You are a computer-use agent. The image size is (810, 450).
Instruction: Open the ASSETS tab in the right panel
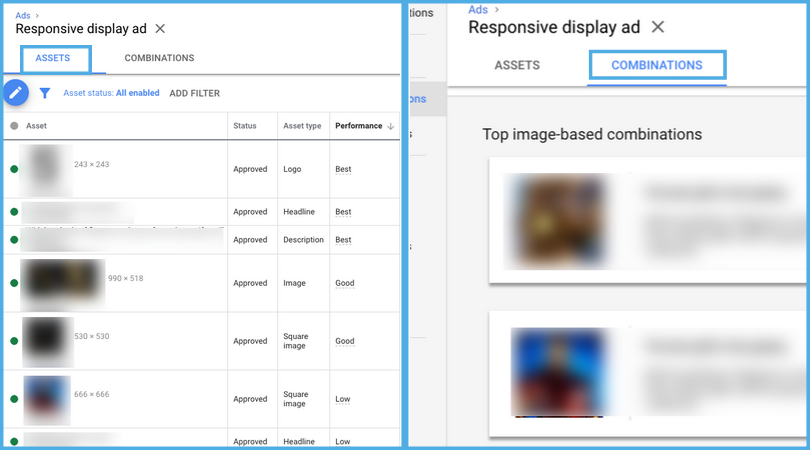point(517,66)
